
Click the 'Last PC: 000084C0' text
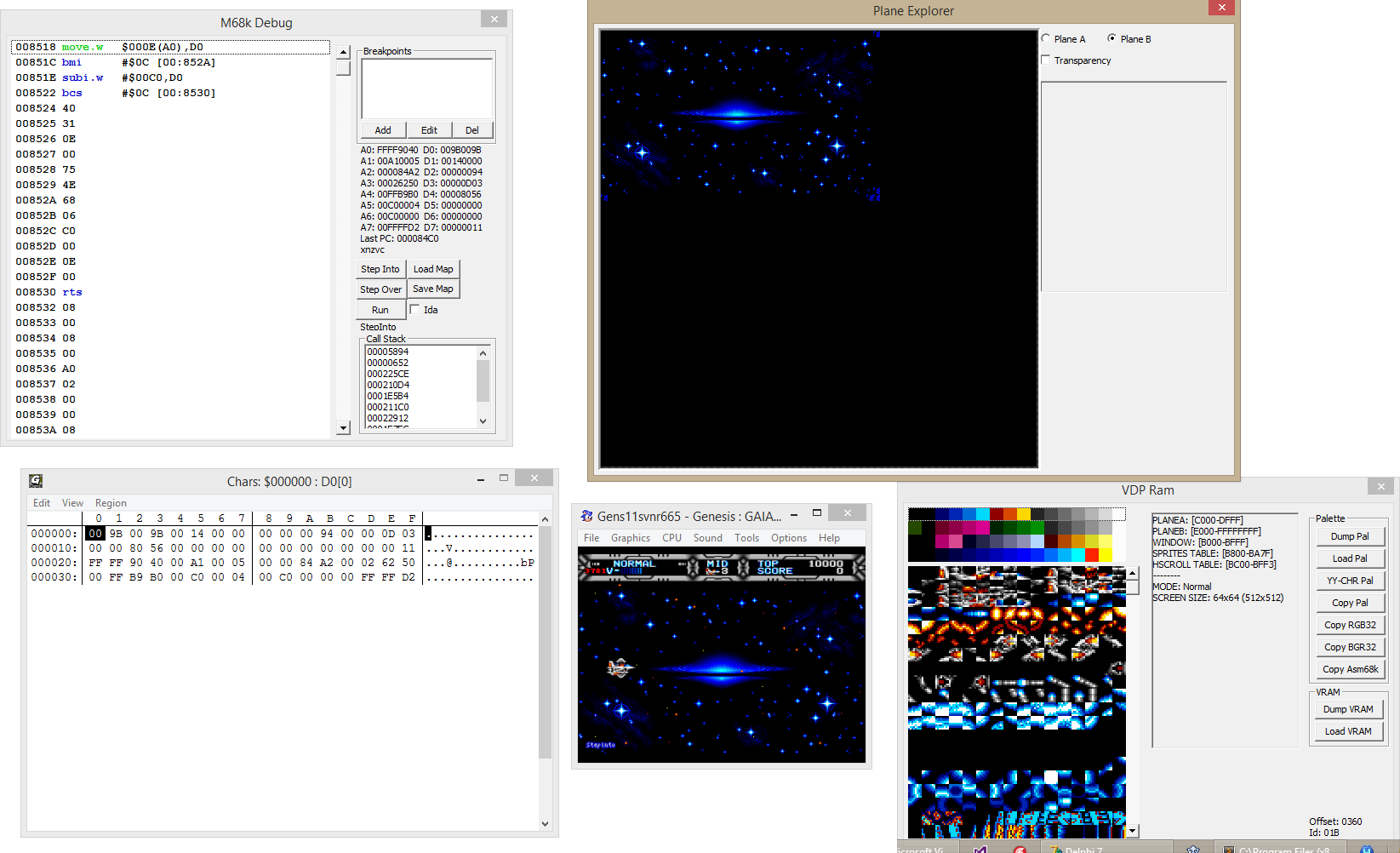[x=399, y=238]
